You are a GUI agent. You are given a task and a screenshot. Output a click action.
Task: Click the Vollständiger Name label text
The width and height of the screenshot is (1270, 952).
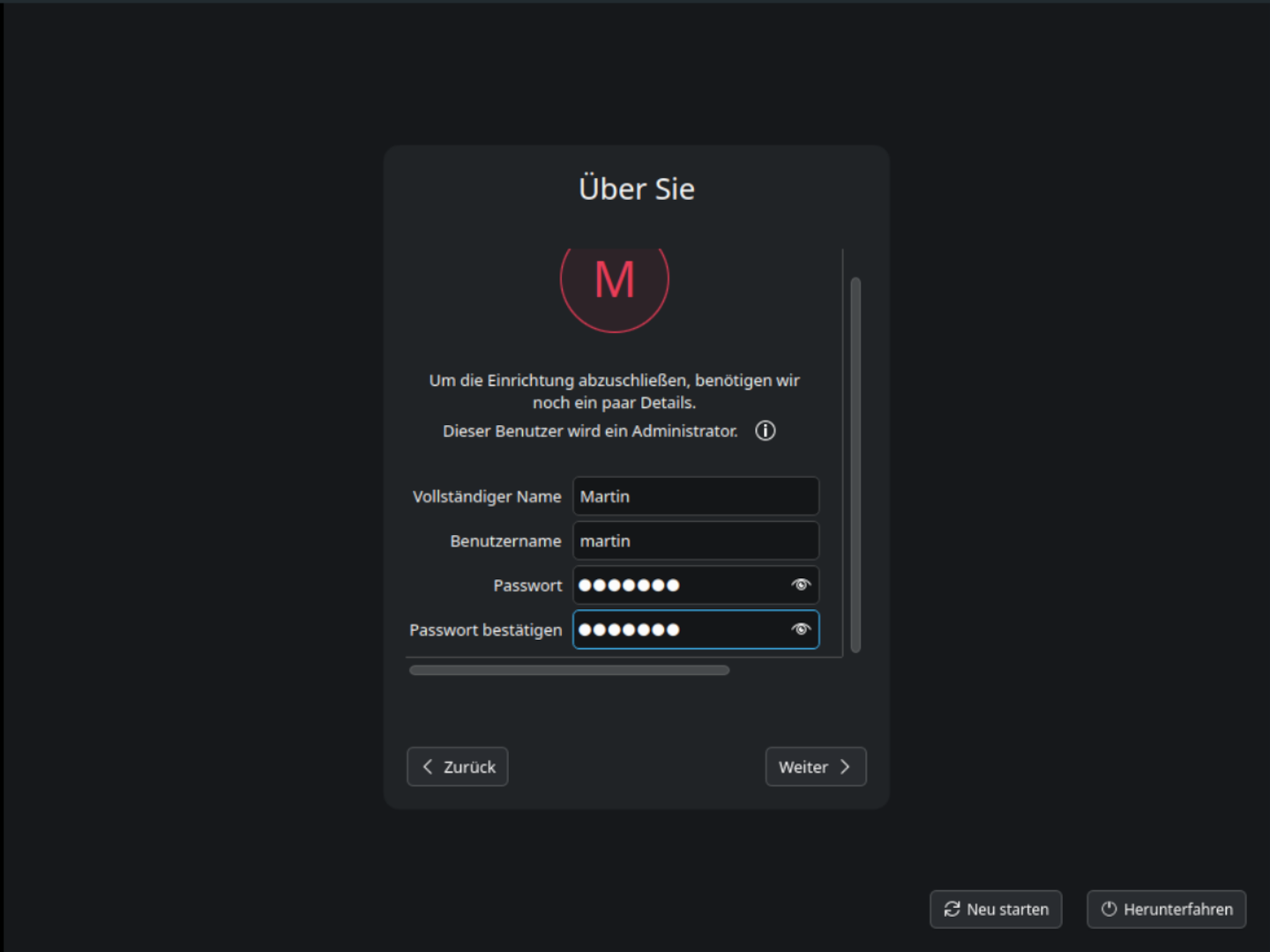click(x=486, y=497)
